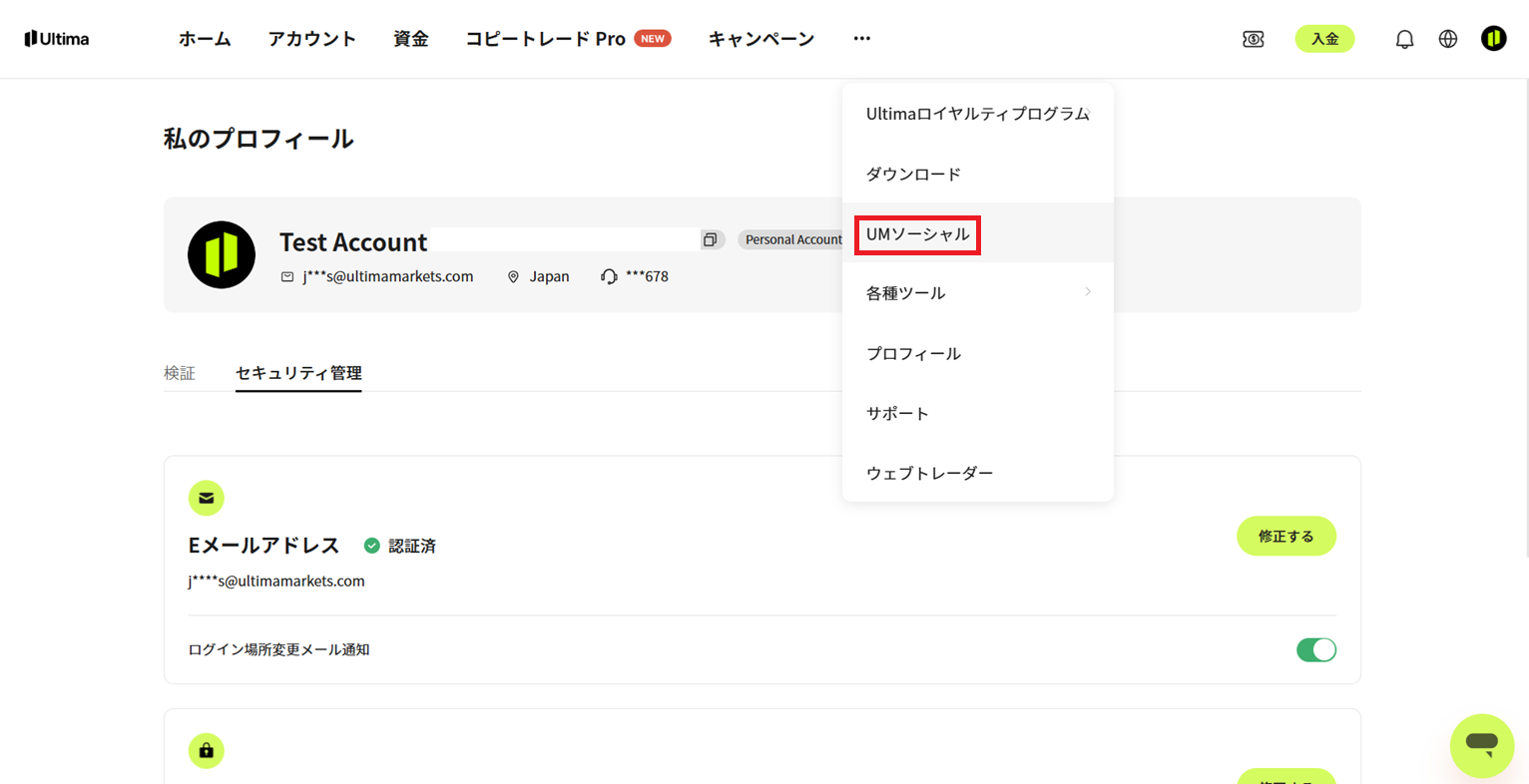Click 修正する button for Eメールアドレス
This screenshot has height=784, width=1529.
coord(1286,536)
